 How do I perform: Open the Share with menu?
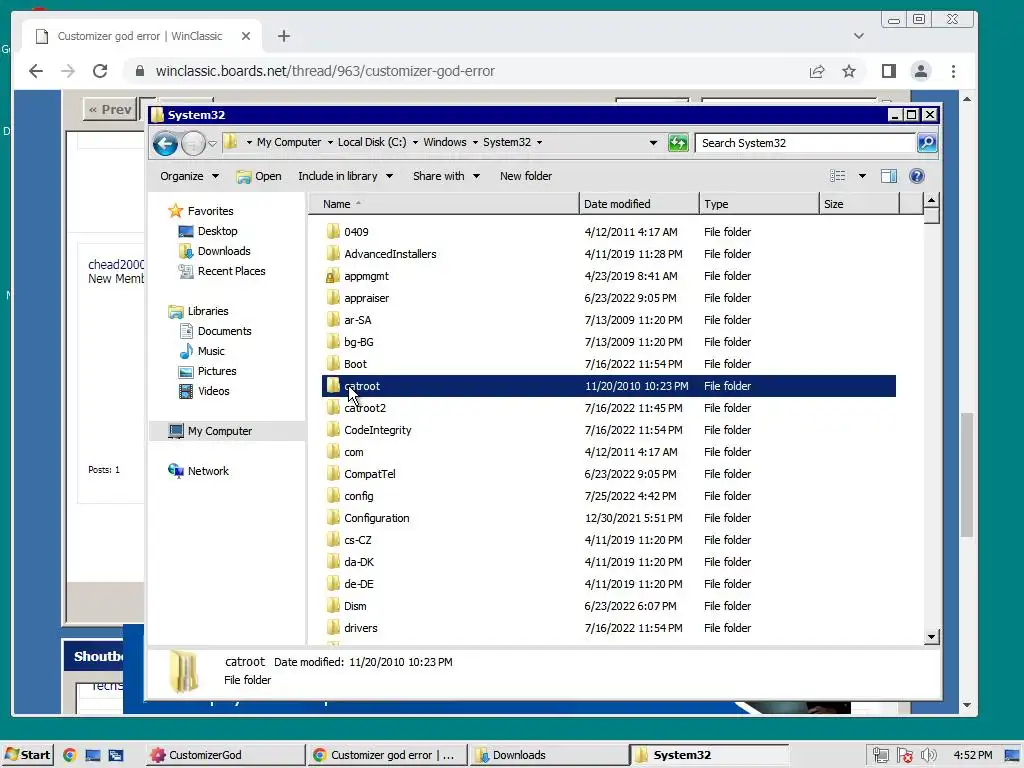click(446, 176)
